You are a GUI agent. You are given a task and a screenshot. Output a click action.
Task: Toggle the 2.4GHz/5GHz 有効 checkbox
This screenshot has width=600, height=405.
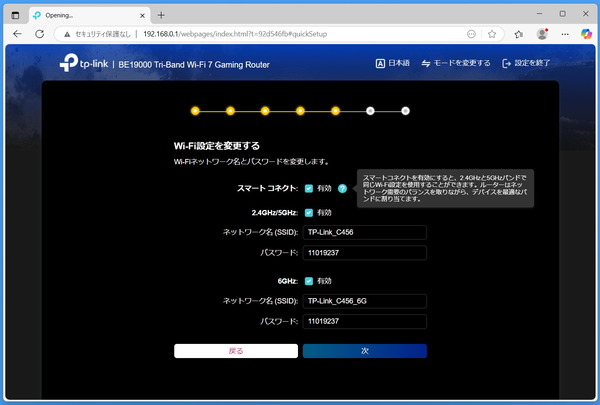point(309,213)
